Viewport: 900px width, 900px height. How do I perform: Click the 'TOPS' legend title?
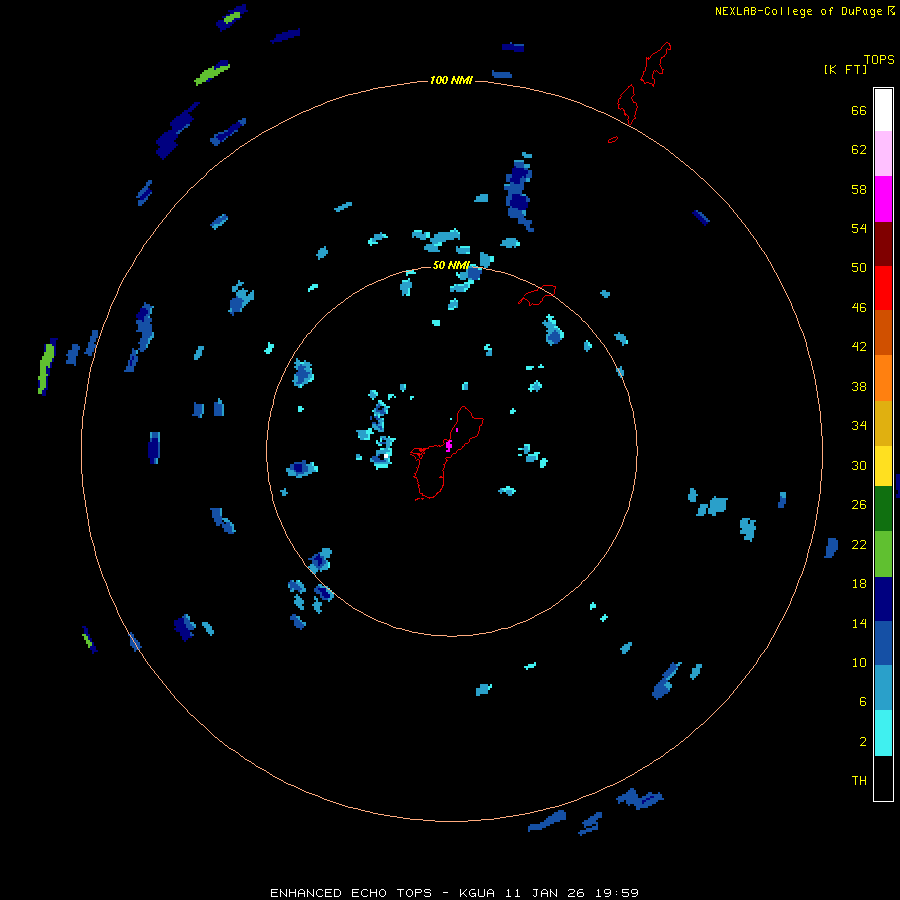point(879,59)
